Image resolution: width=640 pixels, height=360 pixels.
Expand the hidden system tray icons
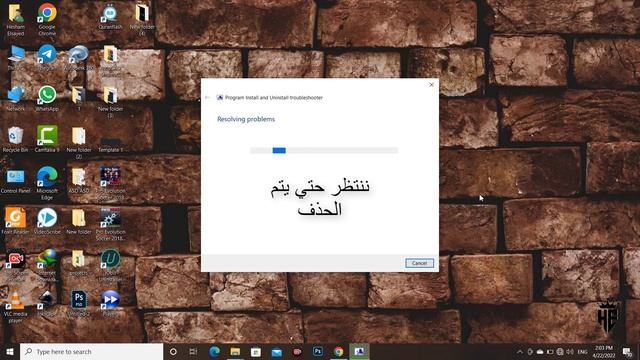point(520,352)
